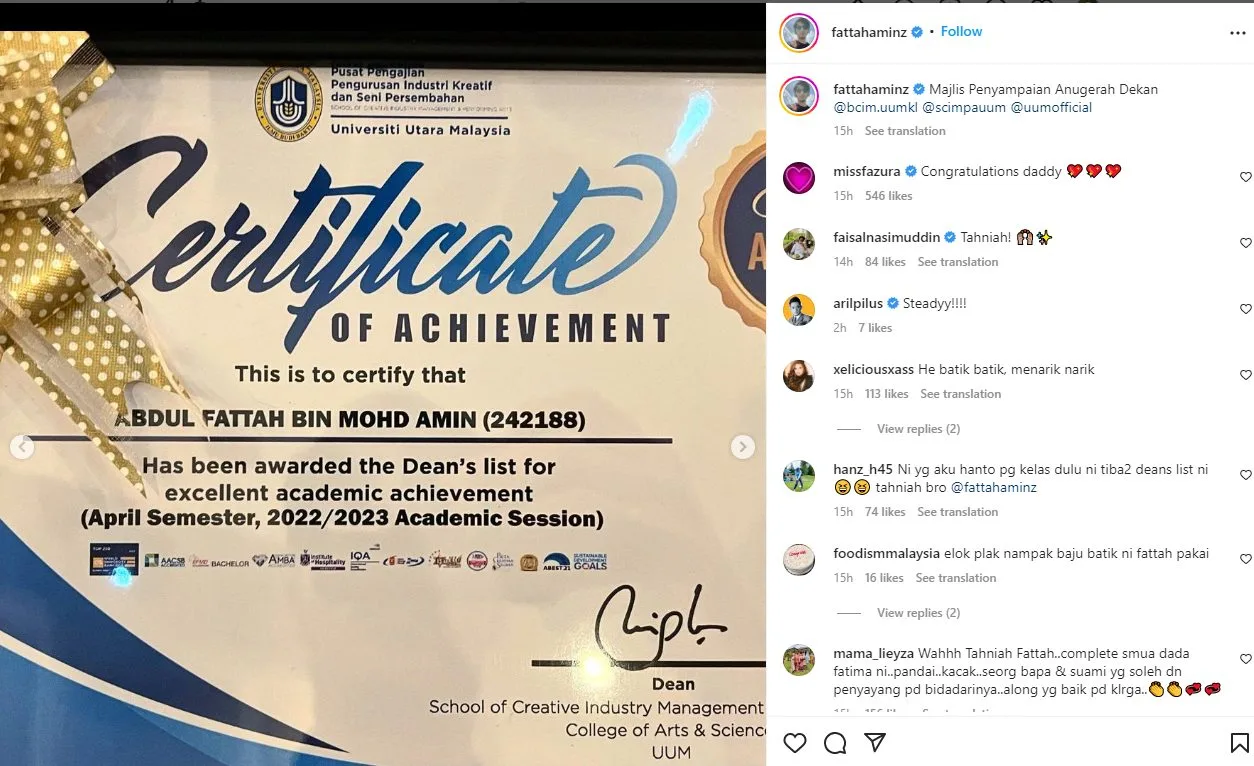Go to the previous photo using left arrow

[x=22, y=447]
